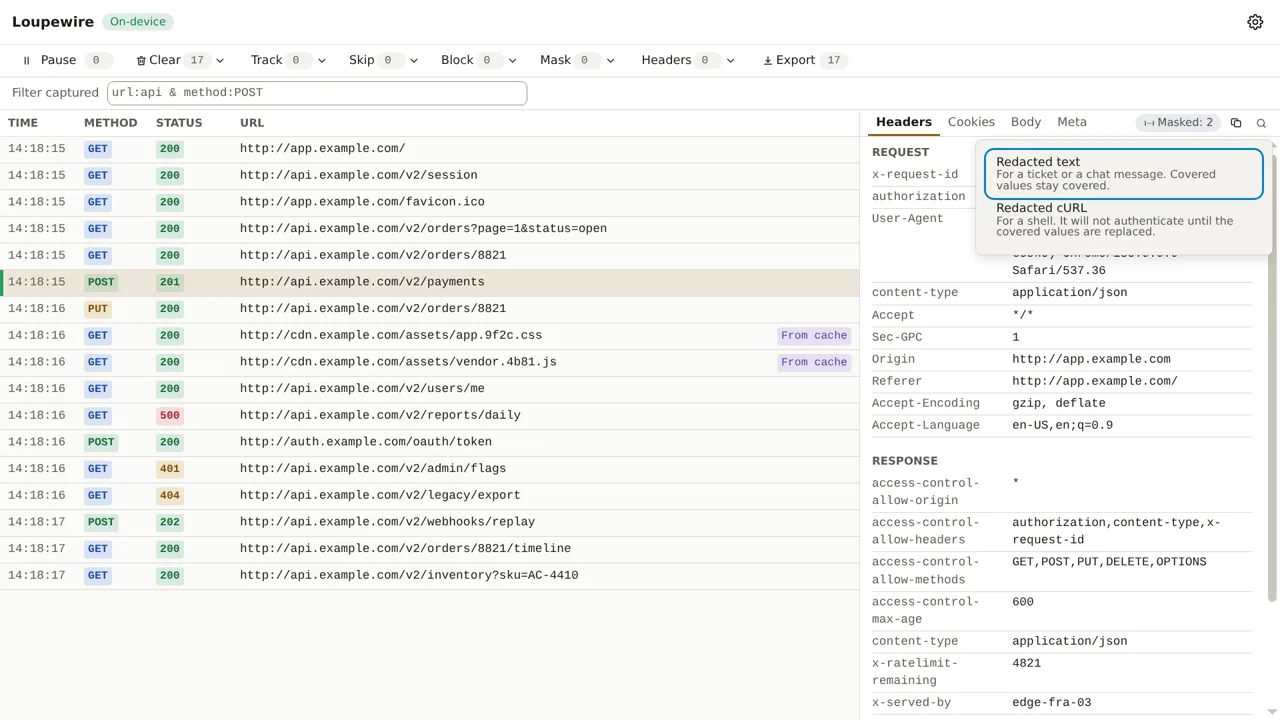Select the /v2/session request row
This screenshot has width=1280, height=720.
click(x=430, y=175)
